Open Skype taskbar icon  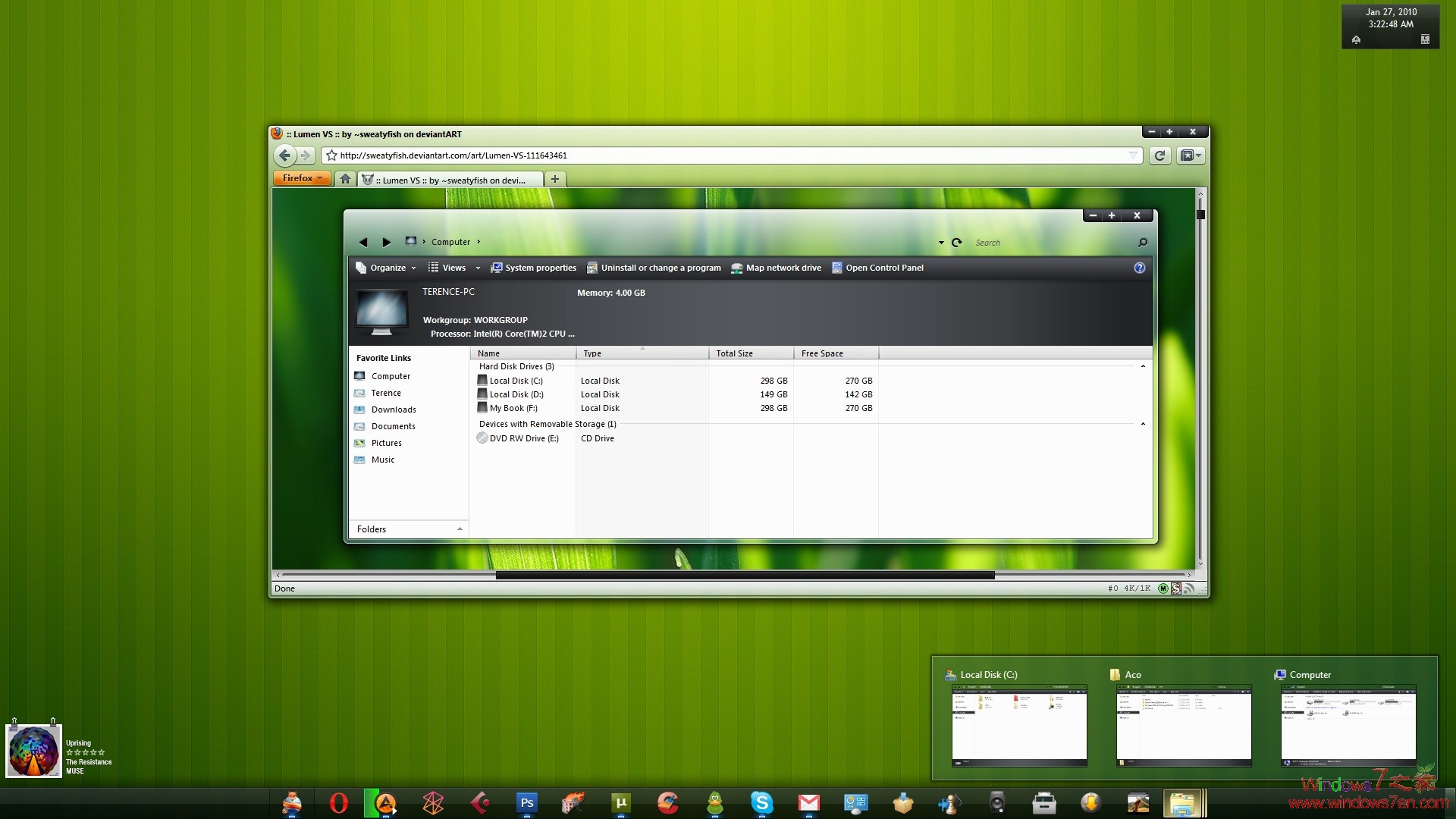[x=761, y=802]
